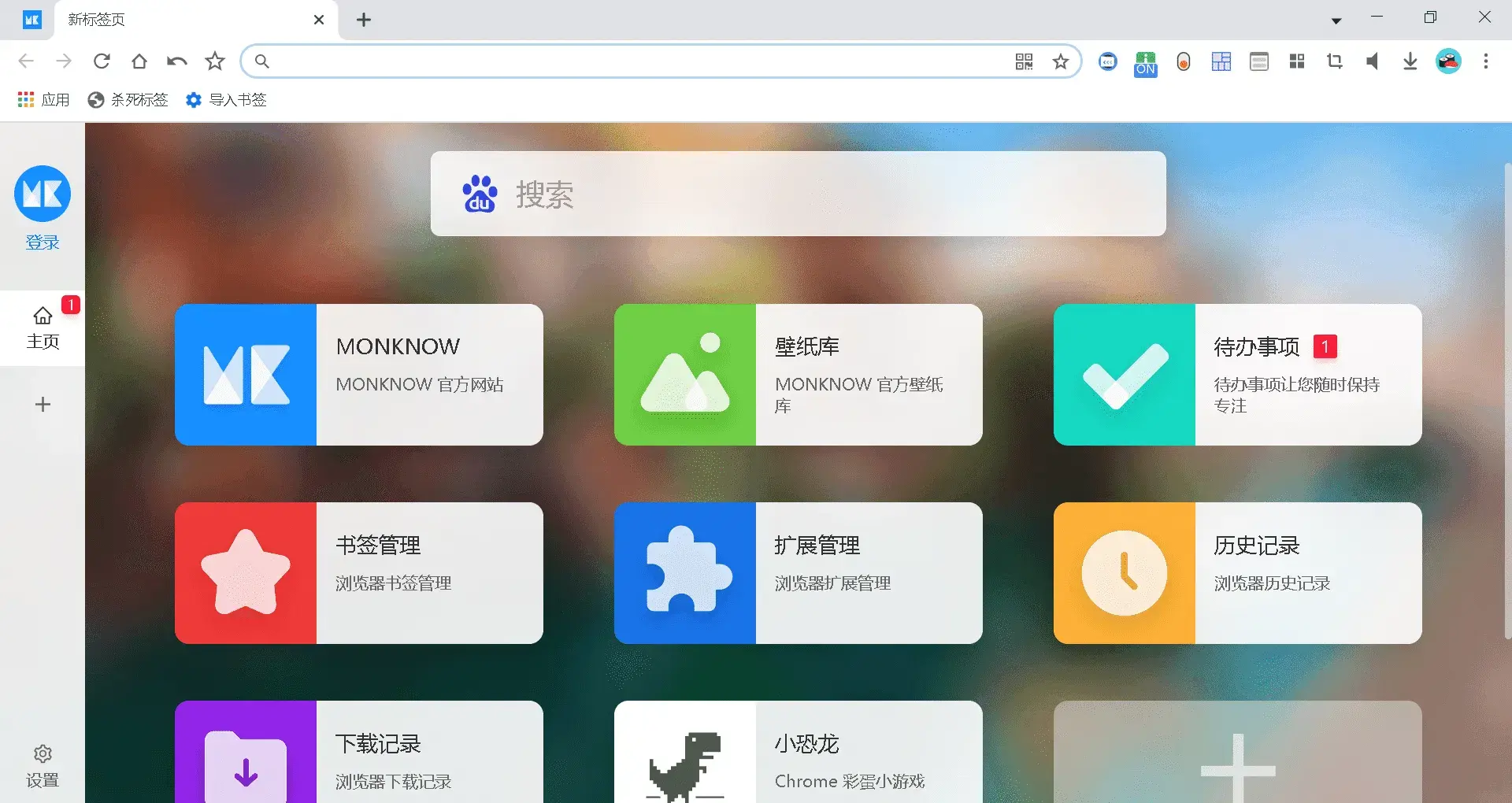
Task: Toggle the green ON extension icon
Action: (x=1146, y=63)
